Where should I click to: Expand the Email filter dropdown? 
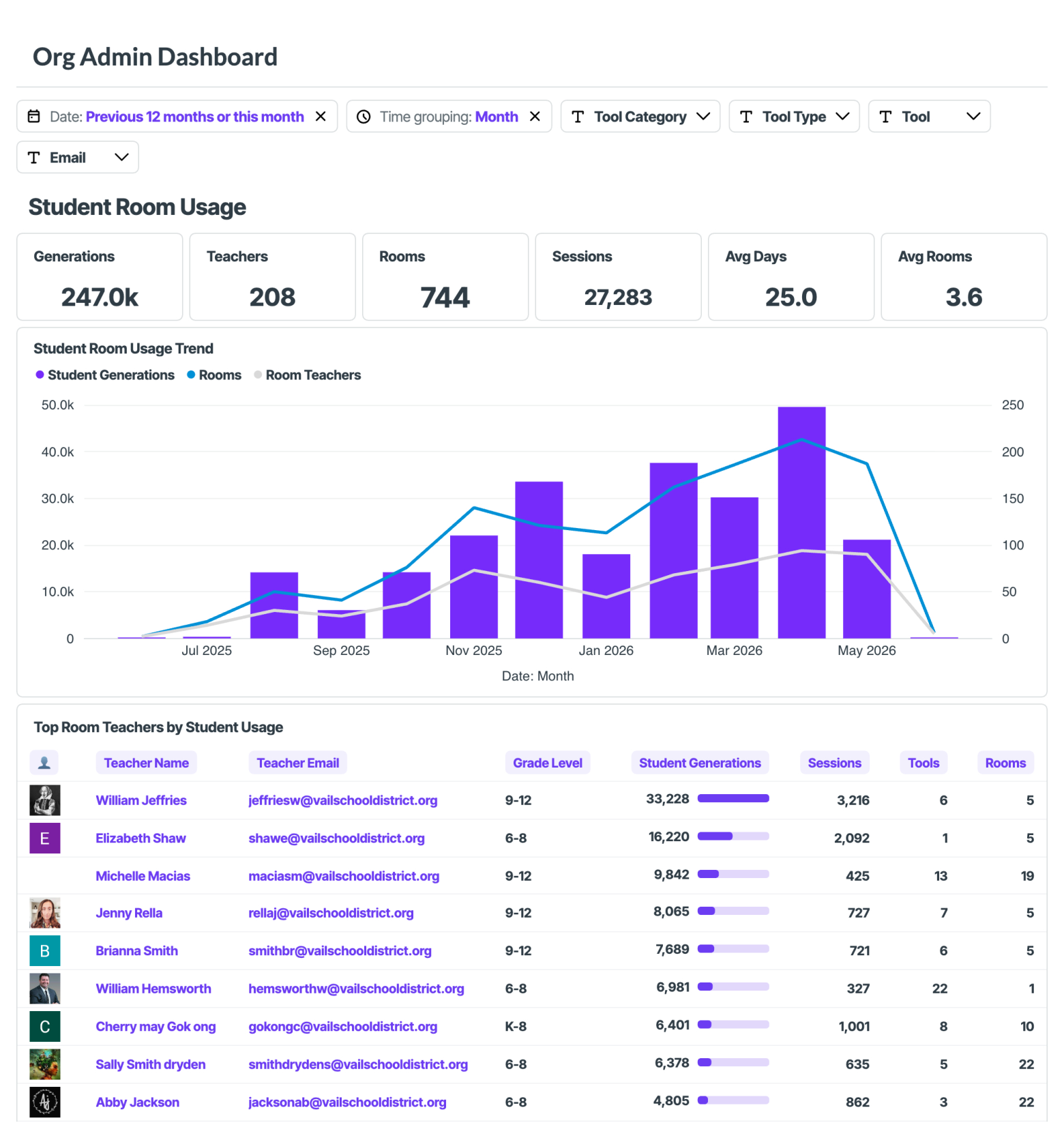click(x=78, y=158)
